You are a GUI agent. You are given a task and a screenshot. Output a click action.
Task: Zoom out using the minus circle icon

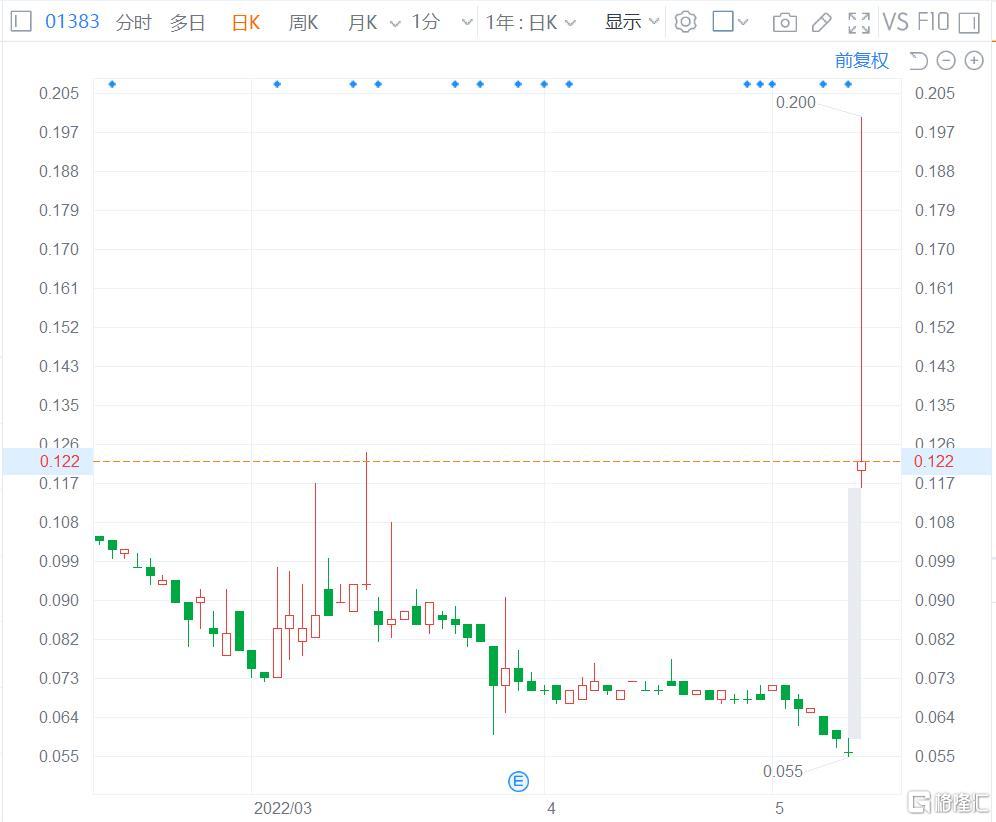point(946,61)
